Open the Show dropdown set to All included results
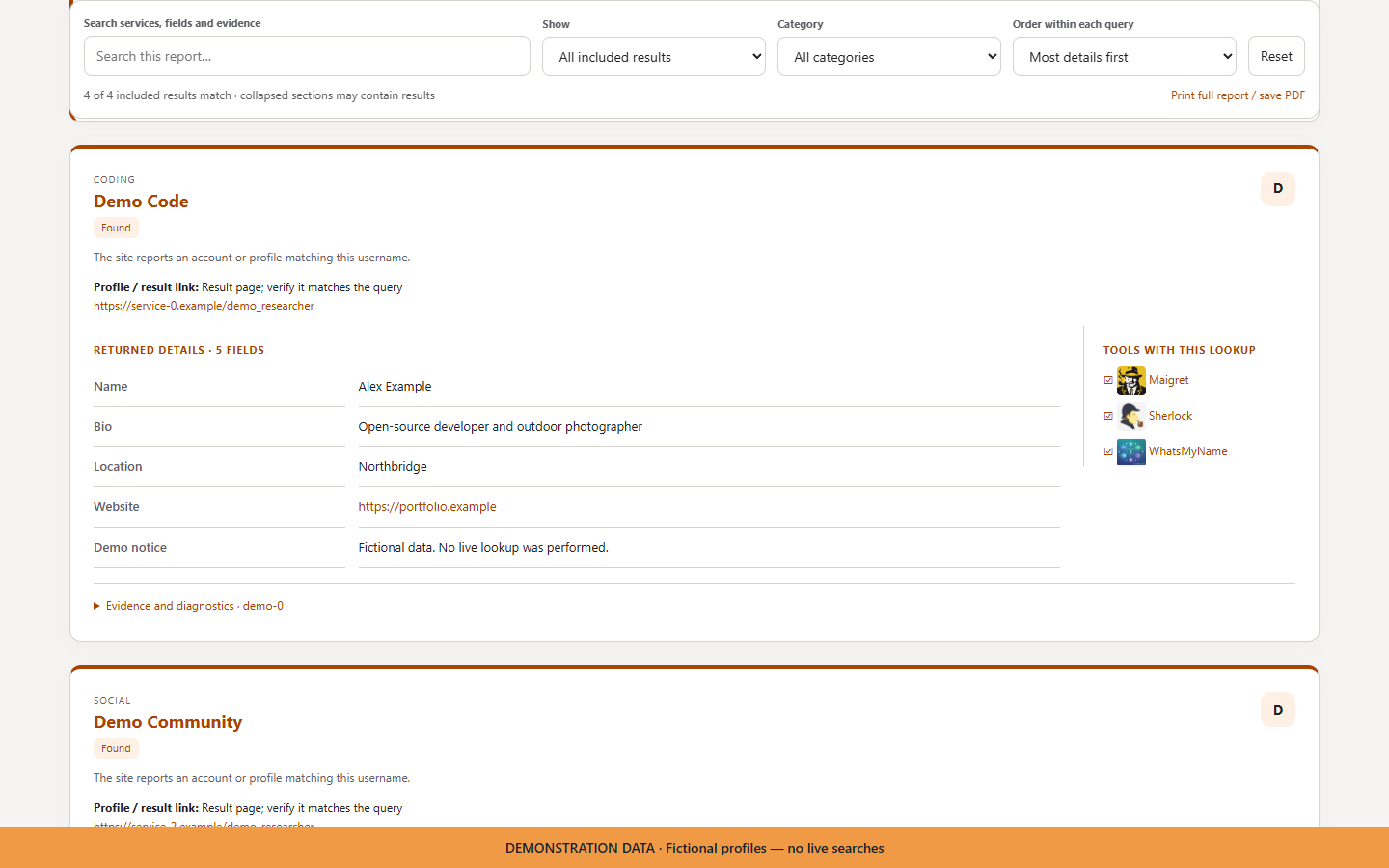 coord(654,57)
